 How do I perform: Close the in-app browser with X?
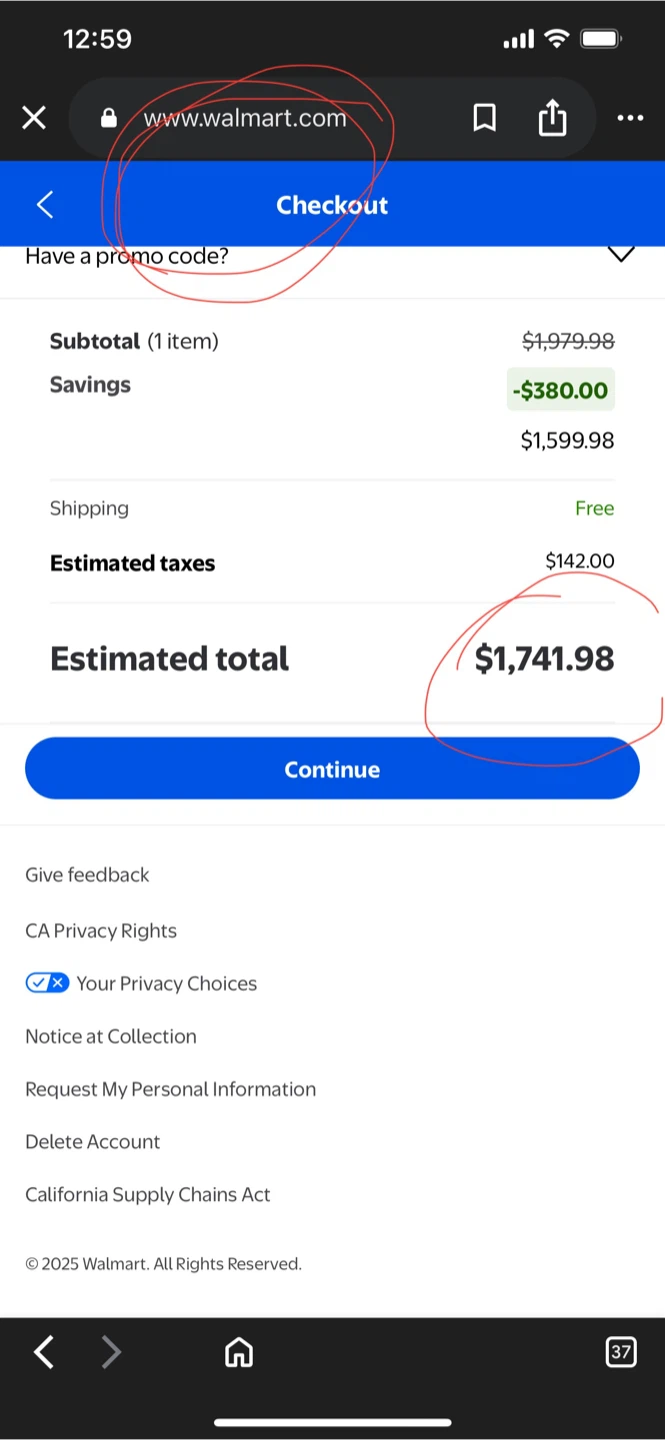pos(34,119)
